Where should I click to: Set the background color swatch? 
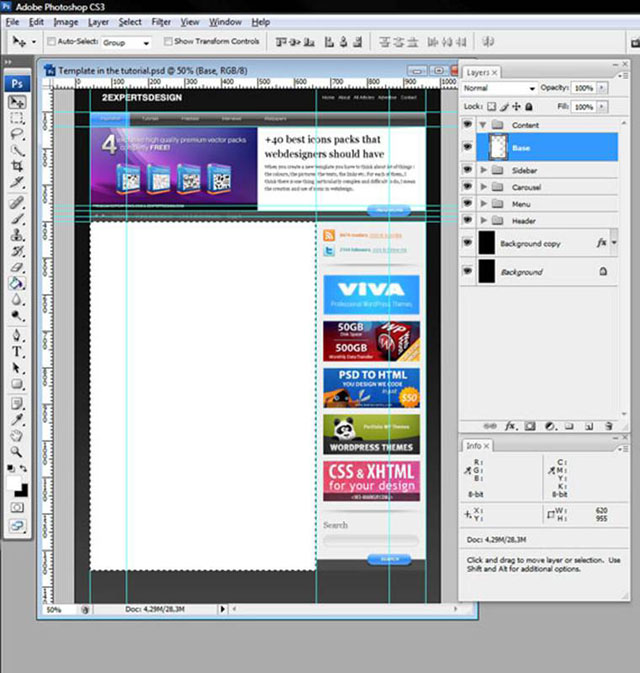[24, 491]
